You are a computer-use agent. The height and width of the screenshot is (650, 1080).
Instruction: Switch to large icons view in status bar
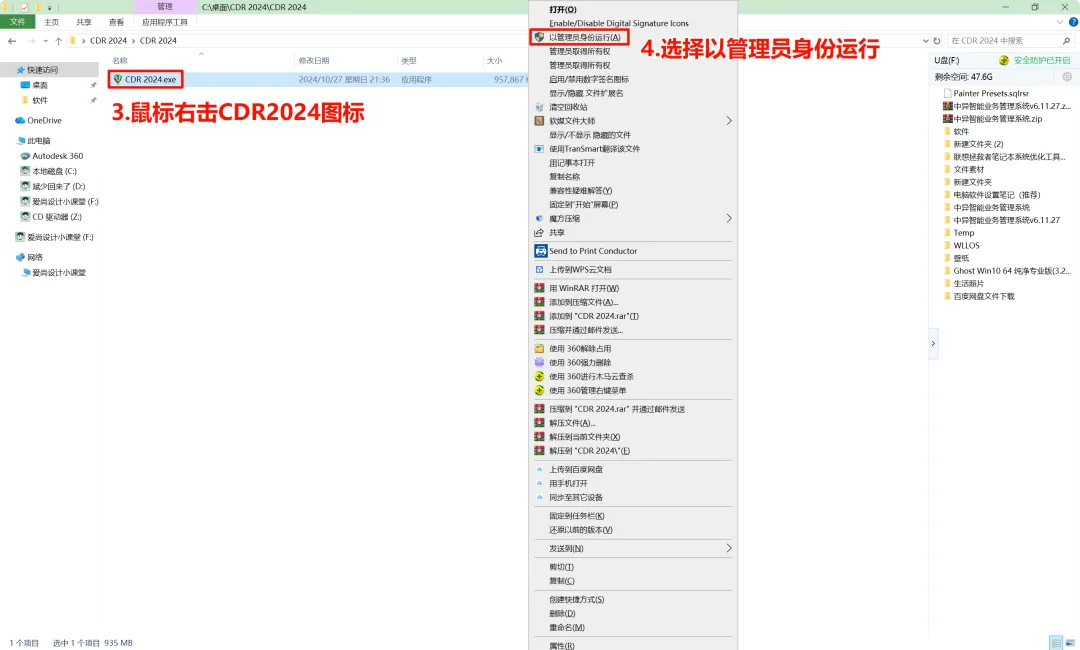tap(1070, 643)
